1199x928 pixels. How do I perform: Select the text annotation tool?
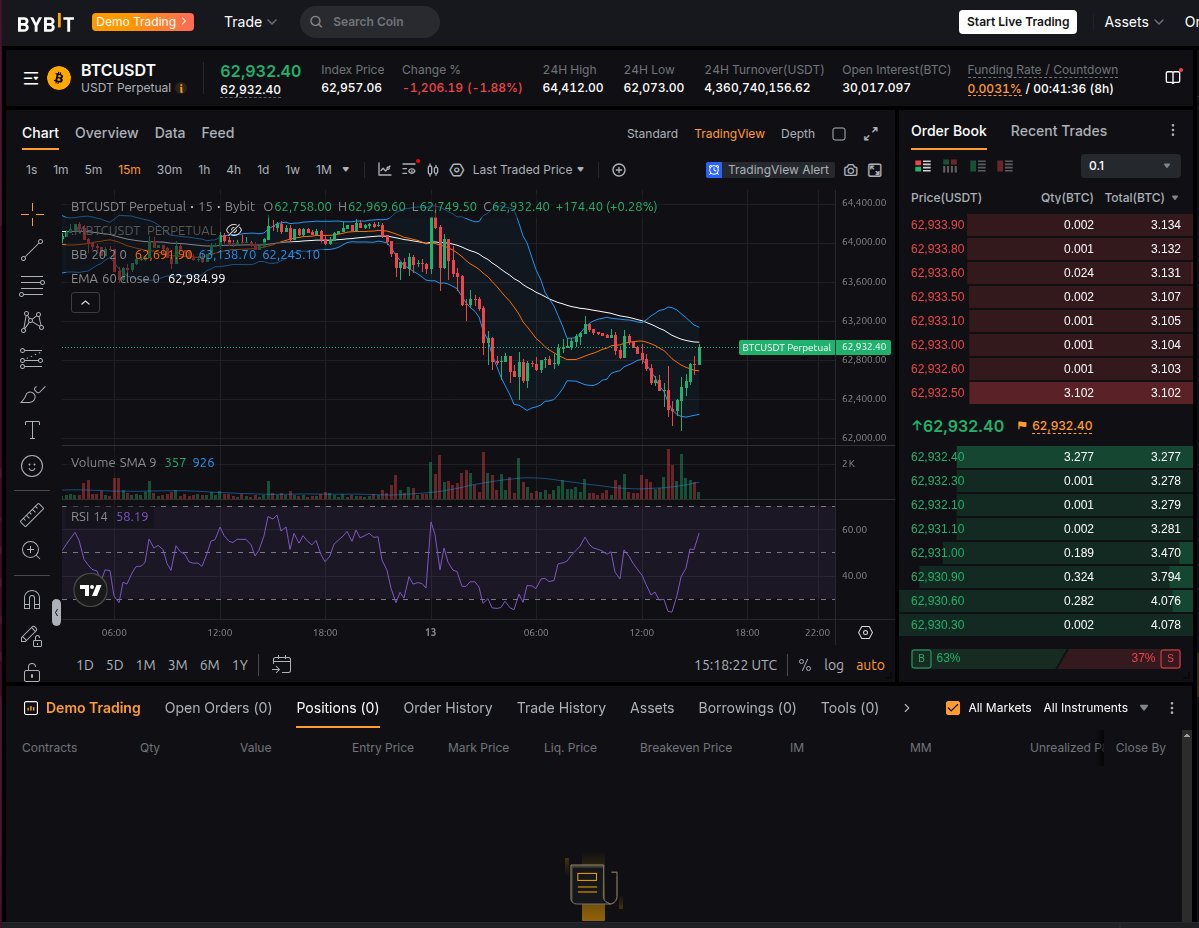pyautogui.click(x=31, y=430)
